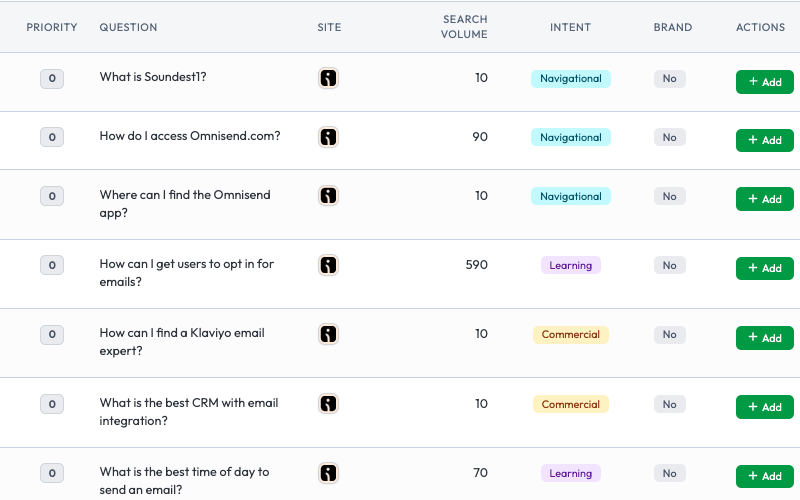The width and height of the screenshot is (800, 500).
Task: Add the 'best CRM with email integration' question
Action: point(765,407)
